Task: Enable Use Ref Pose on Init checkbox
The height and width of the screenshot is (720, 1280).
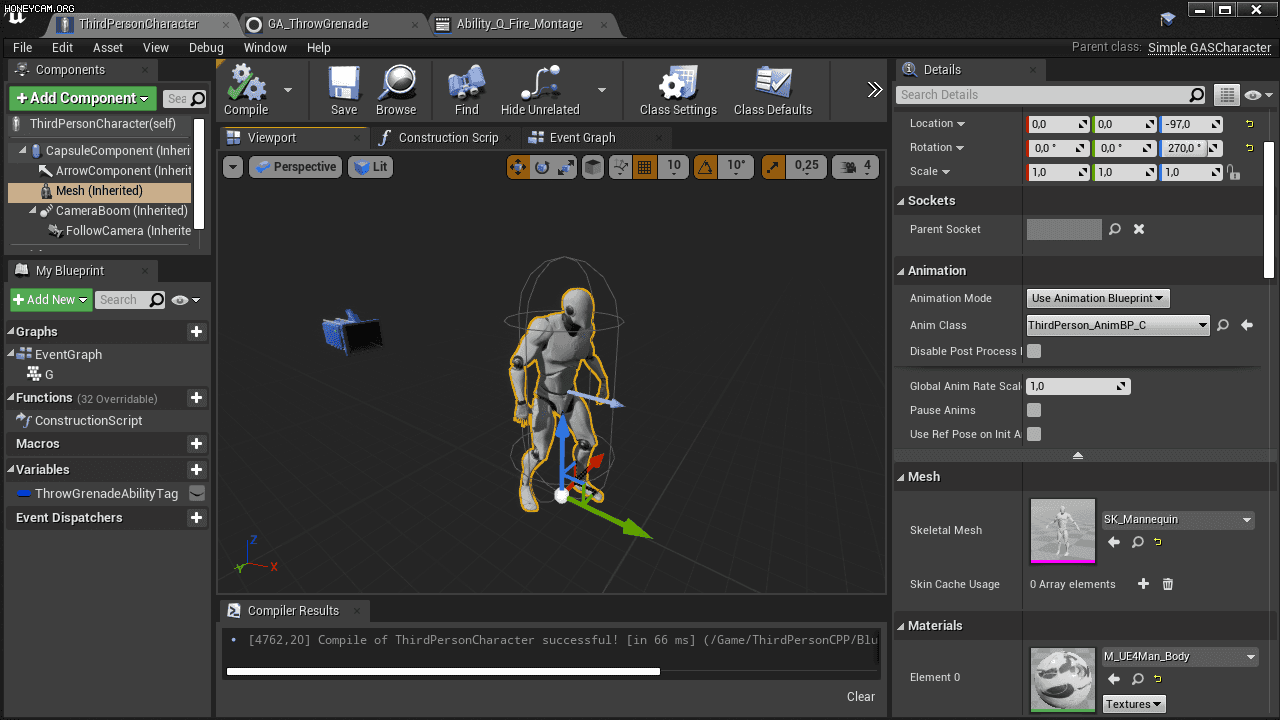Action: pyautogui.click(x=1034, y=434)
